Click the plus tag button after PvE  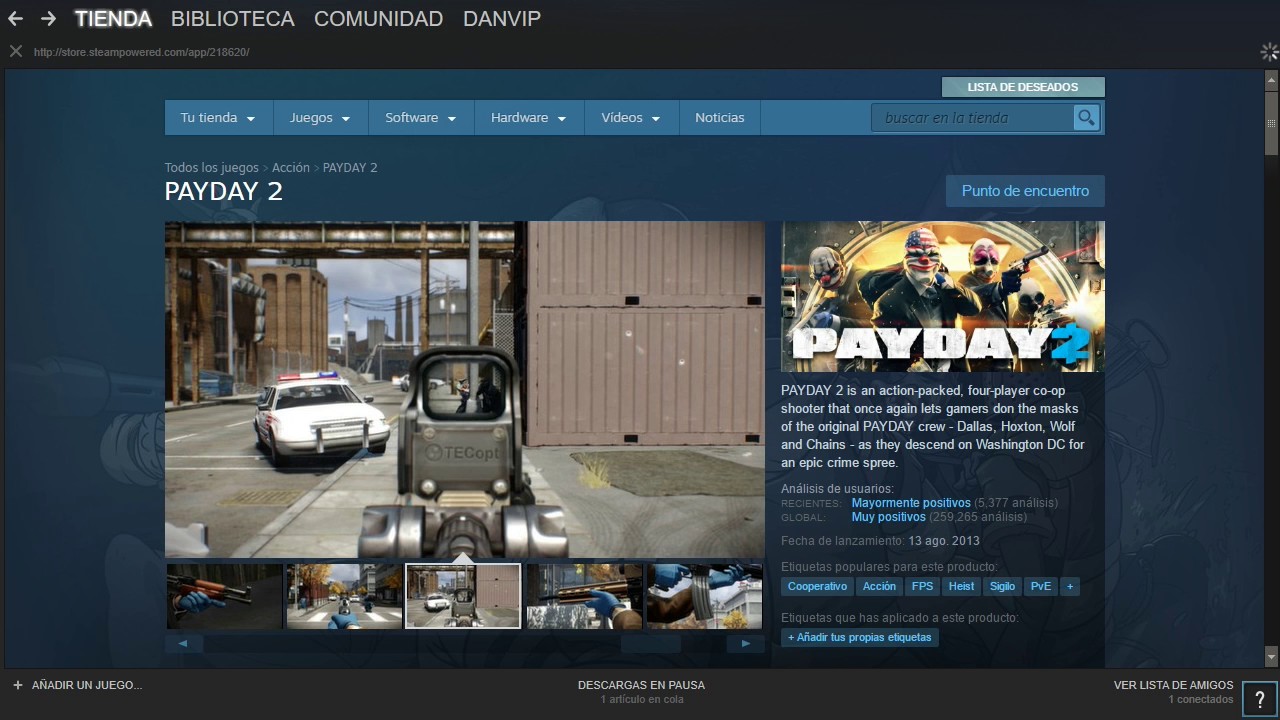click(x=1070, y=587)
